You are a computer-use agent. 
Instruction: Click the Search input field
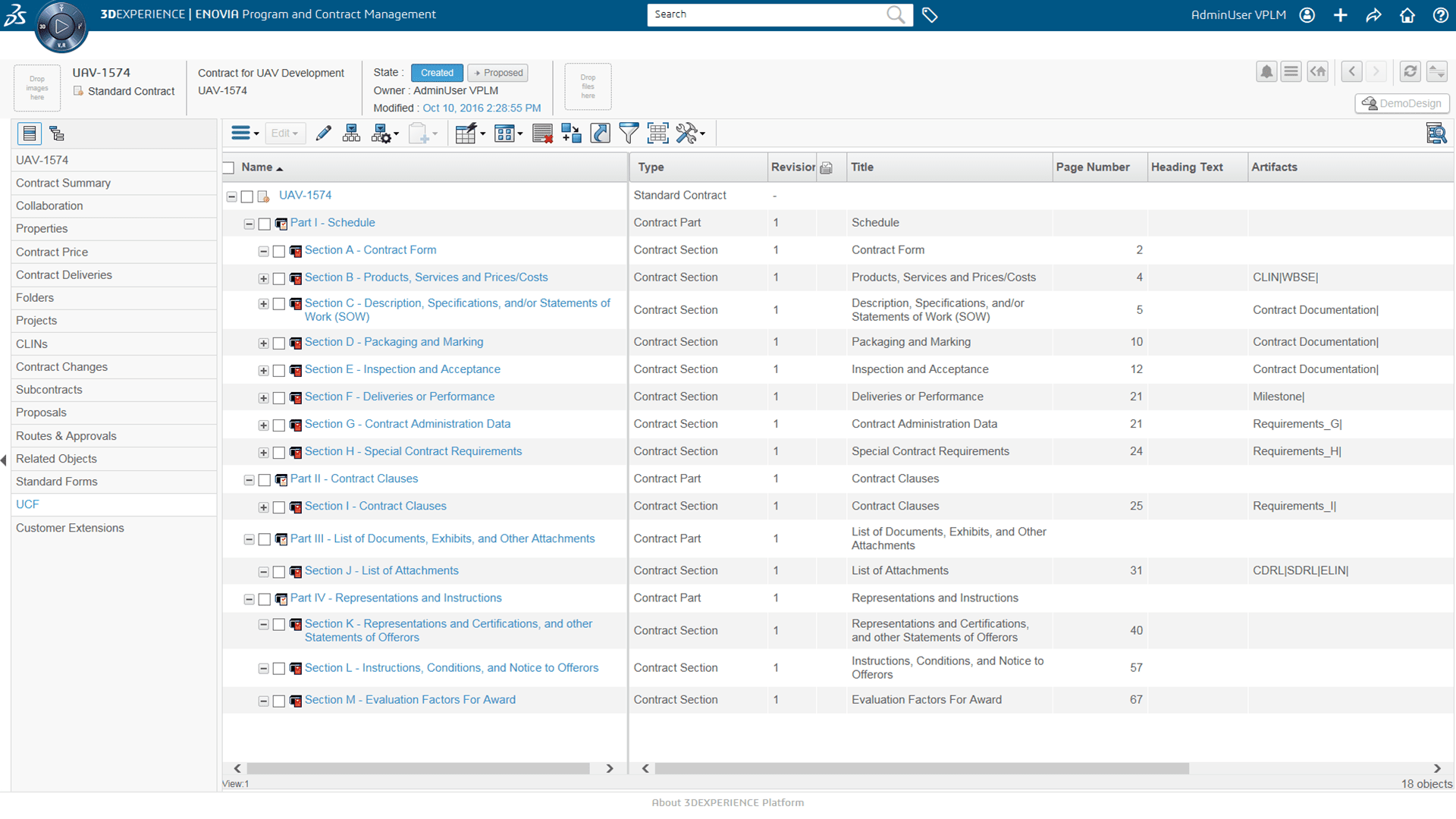pyautogui.click(x=766, y=14)
